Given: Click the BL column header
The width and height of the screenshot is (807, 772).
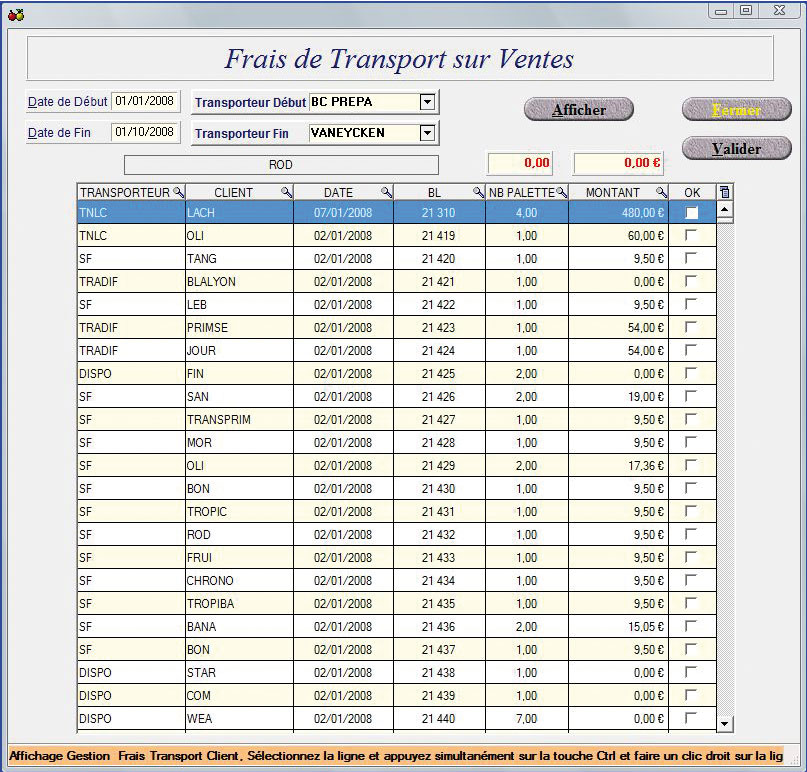Looking at the screenshot, I should [x=434, y=192].
